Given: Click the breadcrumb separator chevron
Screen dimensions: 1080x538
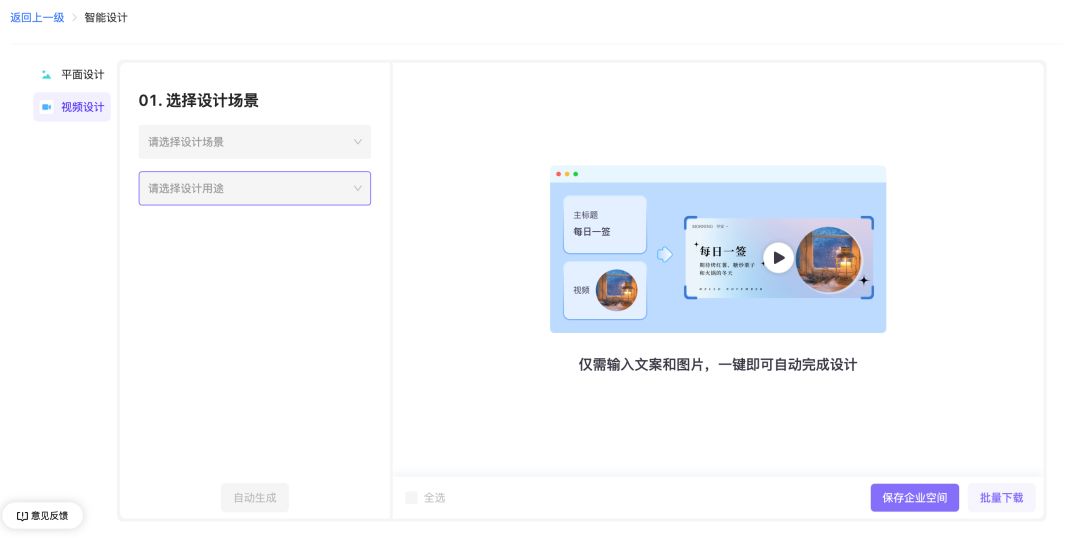Looking at the screenshot, I should [74, 18].
